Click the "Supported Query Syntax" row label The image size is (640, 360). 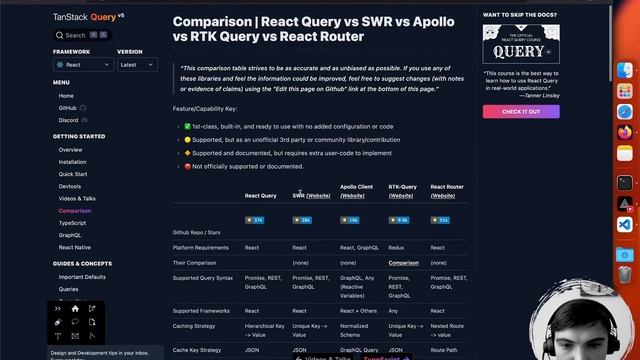[x=202, y=278]
